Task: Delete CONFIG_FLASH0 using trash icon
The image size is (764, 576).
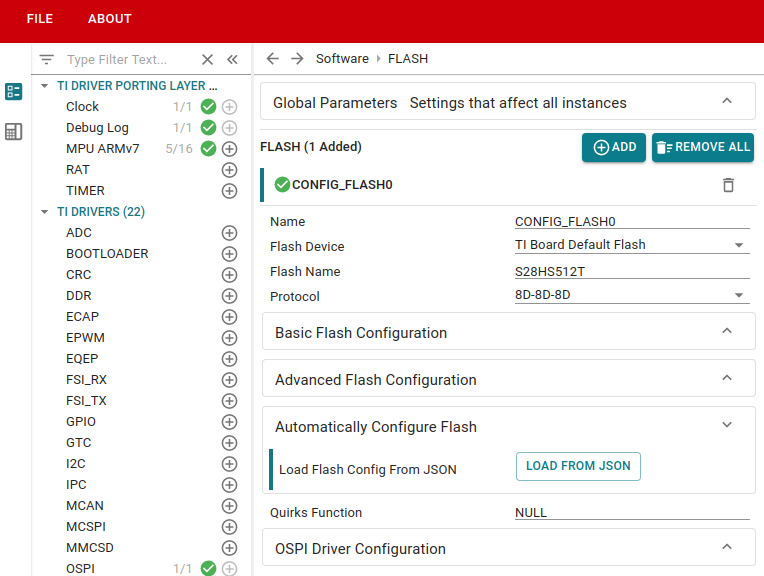Action: point(728,185)
